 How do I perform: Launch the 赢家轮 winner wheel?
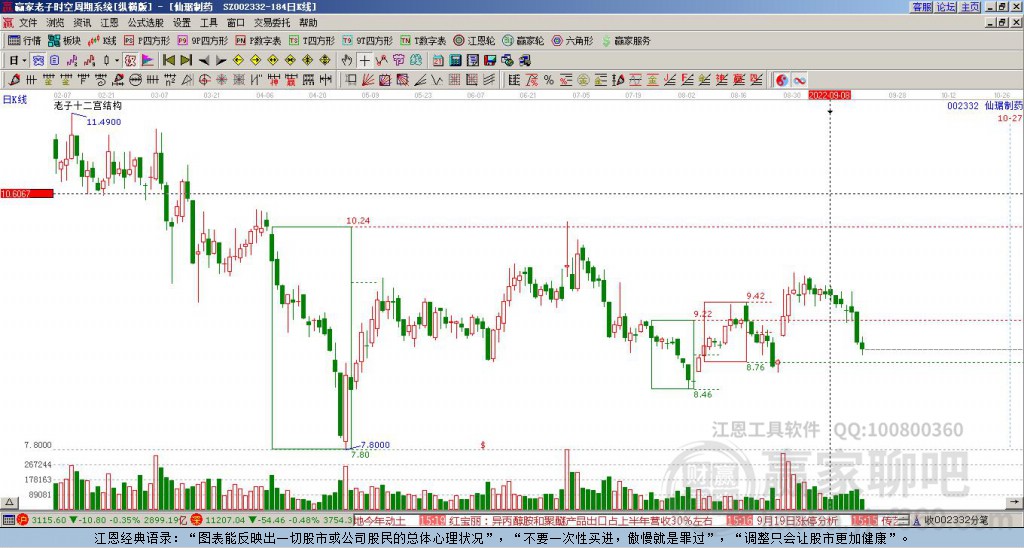(x=523, y=40)
